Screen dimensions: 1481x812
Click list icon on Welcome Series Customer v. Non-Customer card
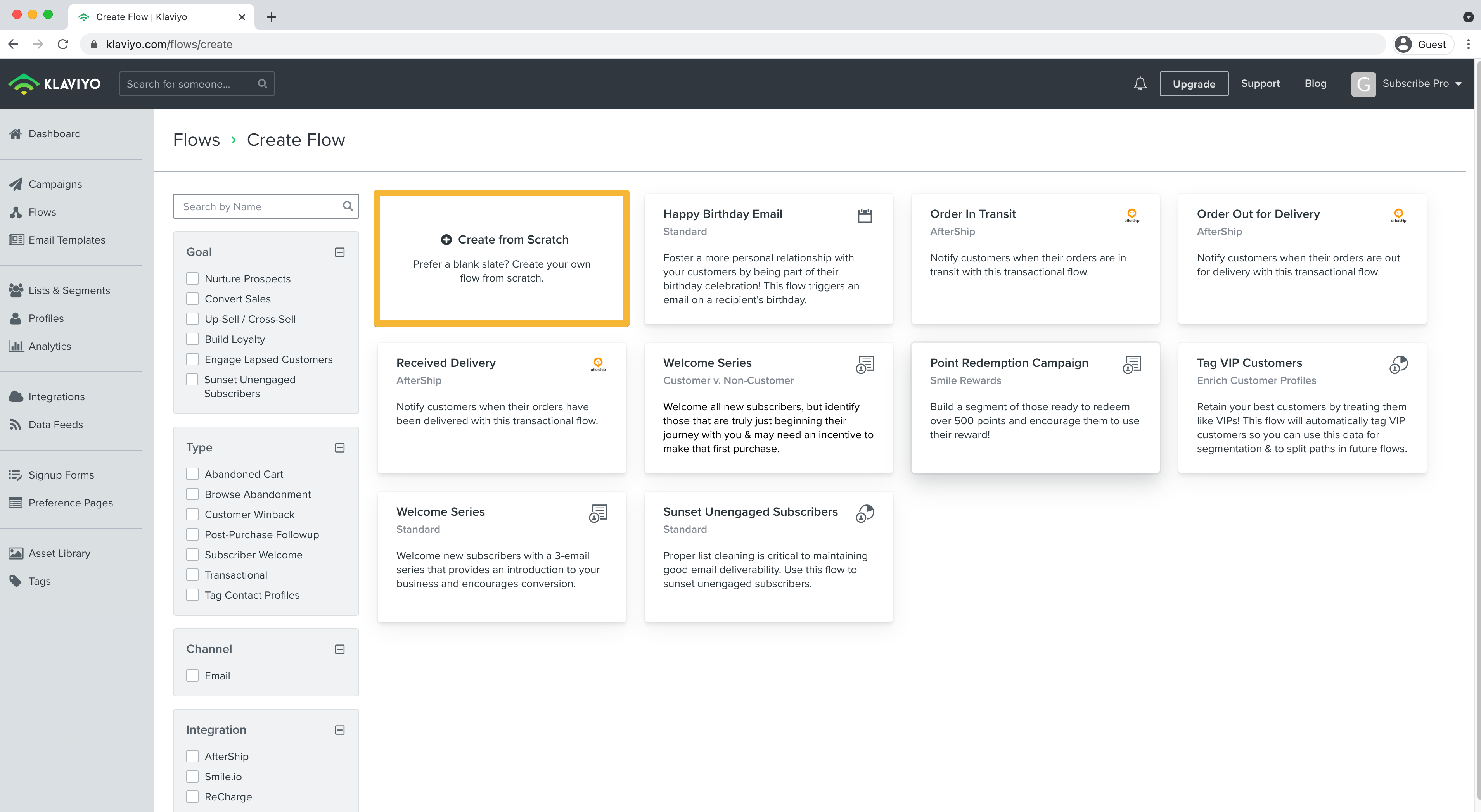(865, 365)
